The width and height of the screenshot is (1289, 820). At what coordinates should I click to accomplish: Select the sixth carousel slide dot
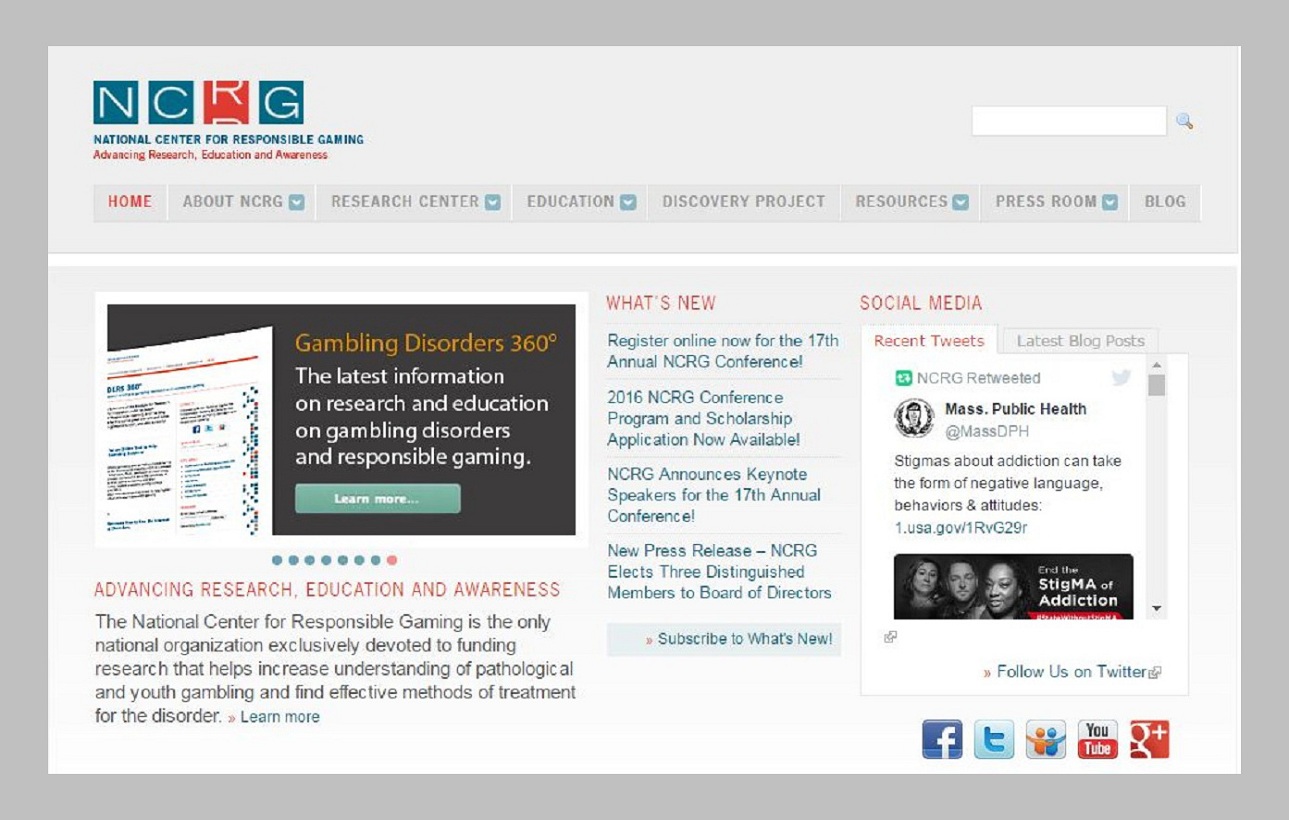(359, 560)
